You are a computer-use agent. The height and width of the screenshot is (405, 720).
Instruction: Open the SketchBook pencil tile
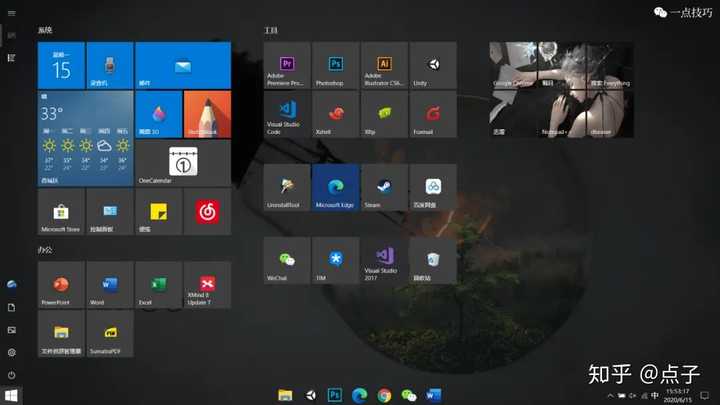coord(208,114)
